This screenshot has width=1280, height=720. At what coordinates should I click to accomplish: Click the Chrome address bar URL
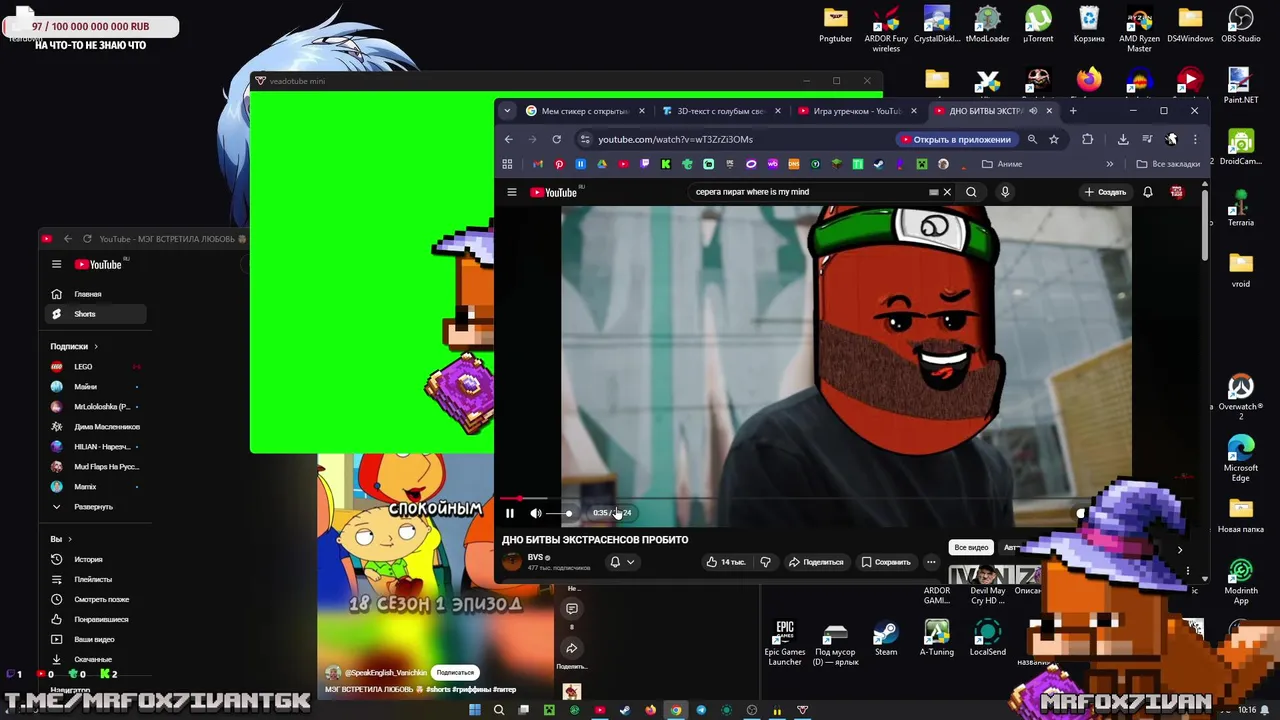pyautogui.click(x=675, y=140)
